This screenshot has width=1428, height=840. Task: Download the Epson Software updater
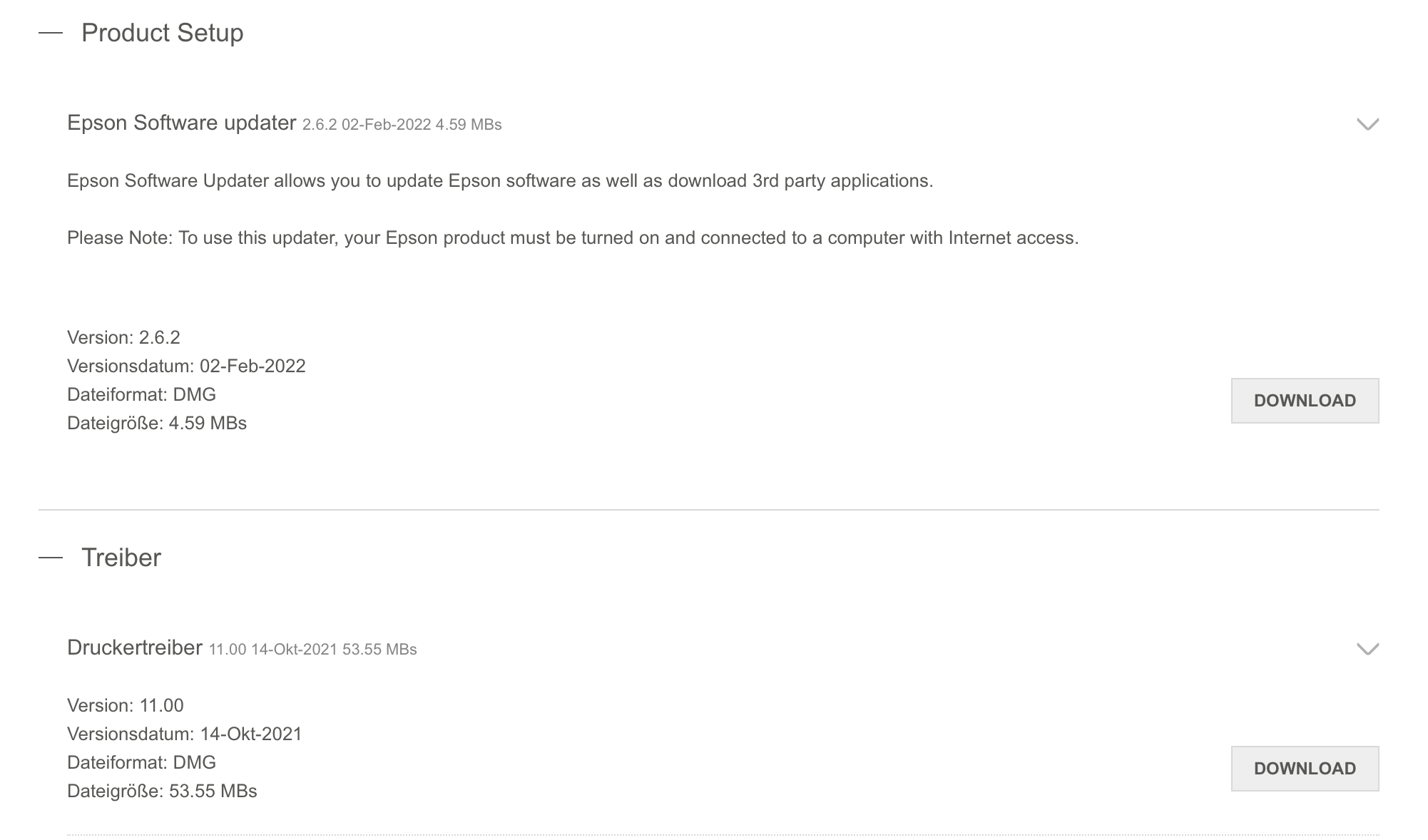pyautogui.click(x=1304, y=401)
